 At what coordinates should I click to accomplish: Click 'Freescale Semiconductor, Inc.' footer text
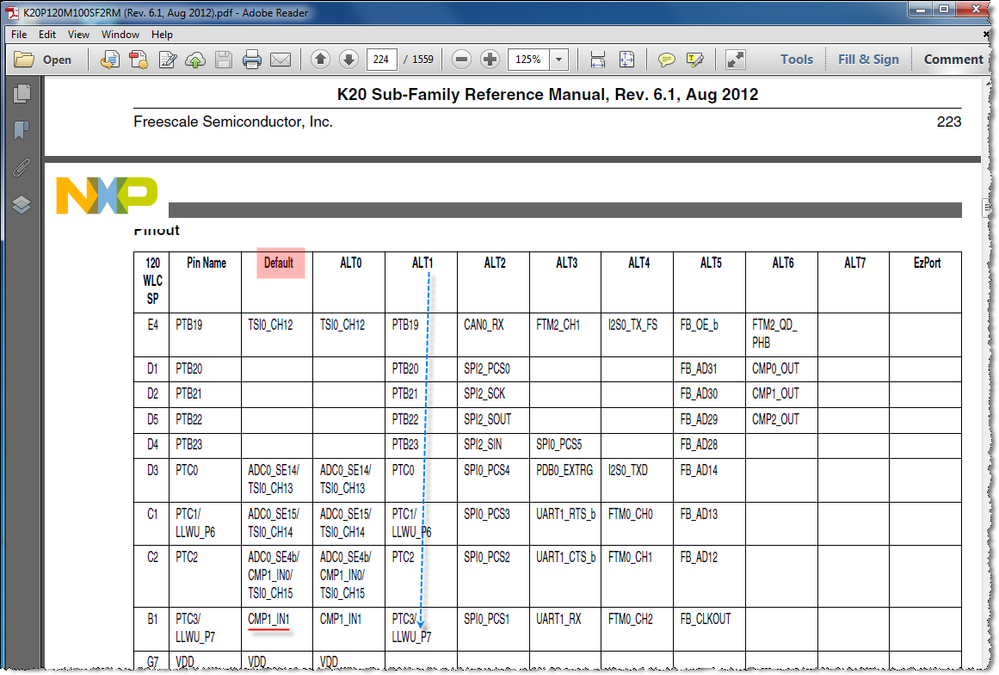[233, 122]
